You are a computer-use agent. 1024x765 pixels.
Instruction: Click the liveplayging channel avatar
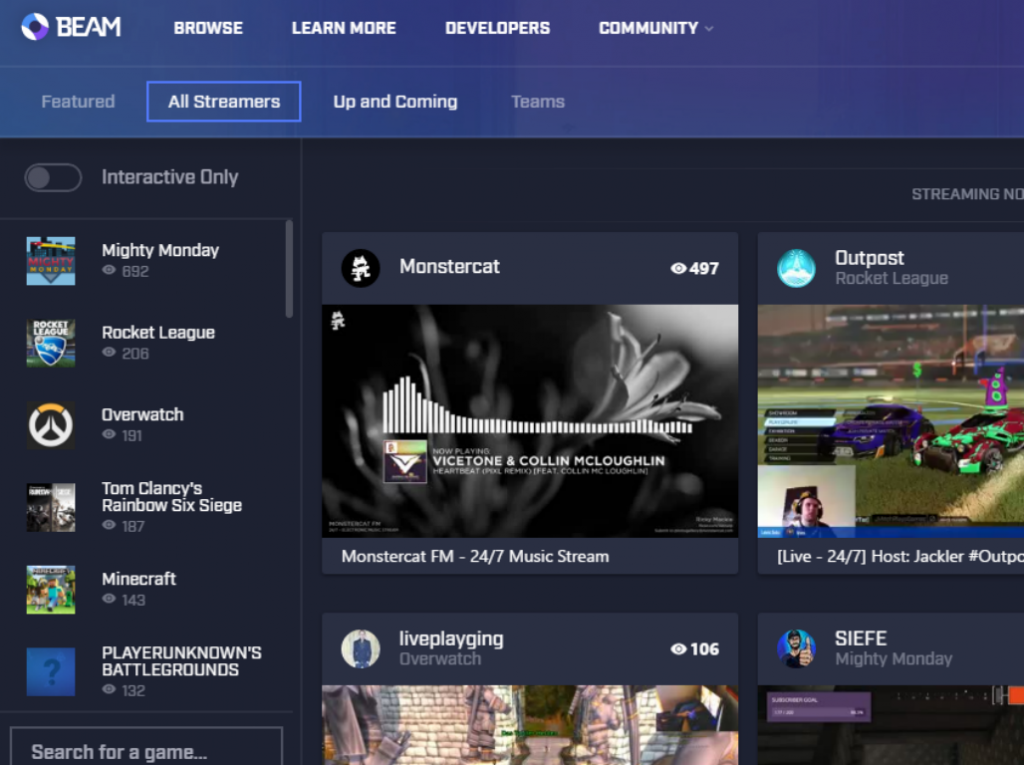click(360, 649)
